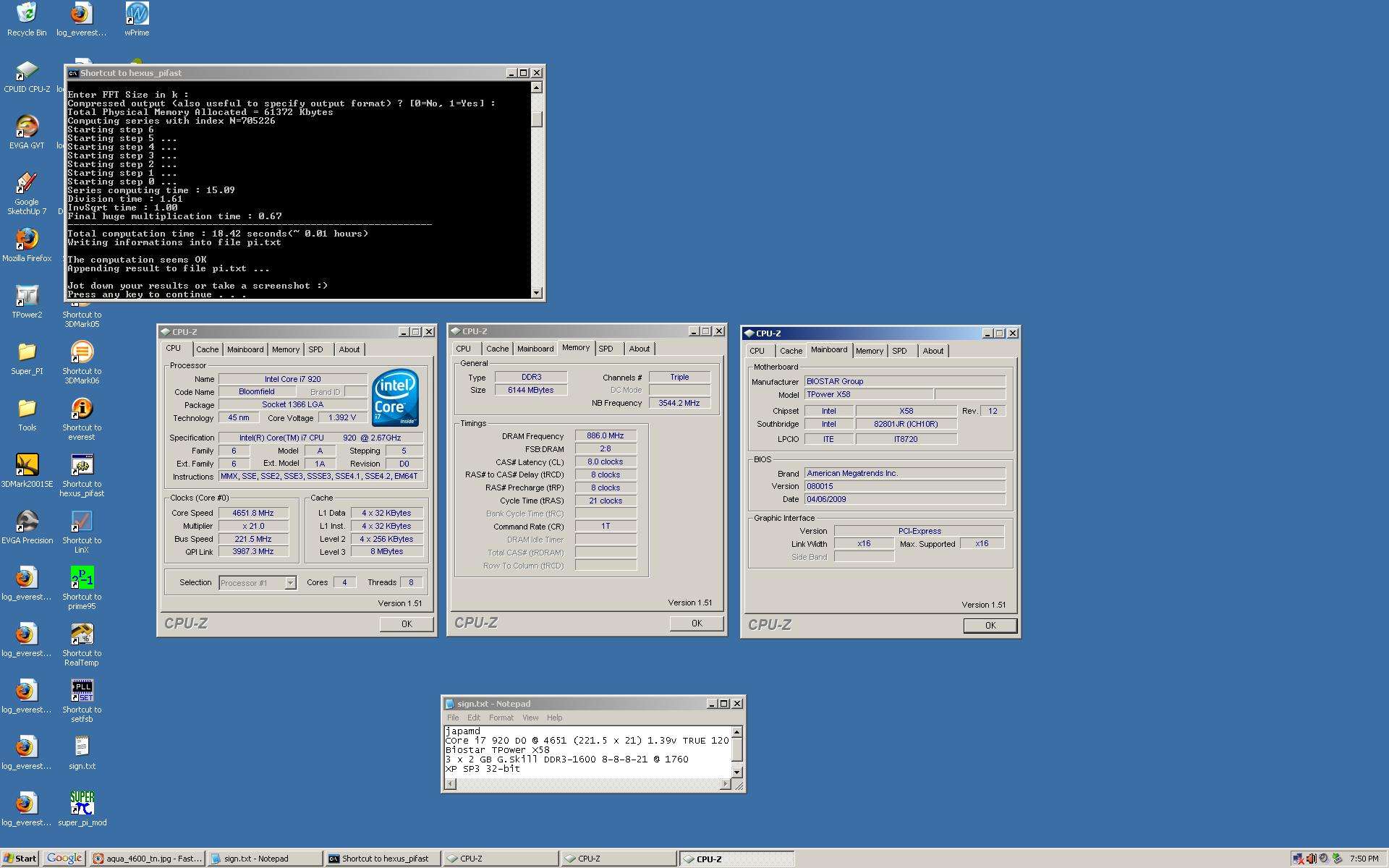Open Shortcut to everest icon
Screen dimensions: 1389x868
click(x=82, y=419)
